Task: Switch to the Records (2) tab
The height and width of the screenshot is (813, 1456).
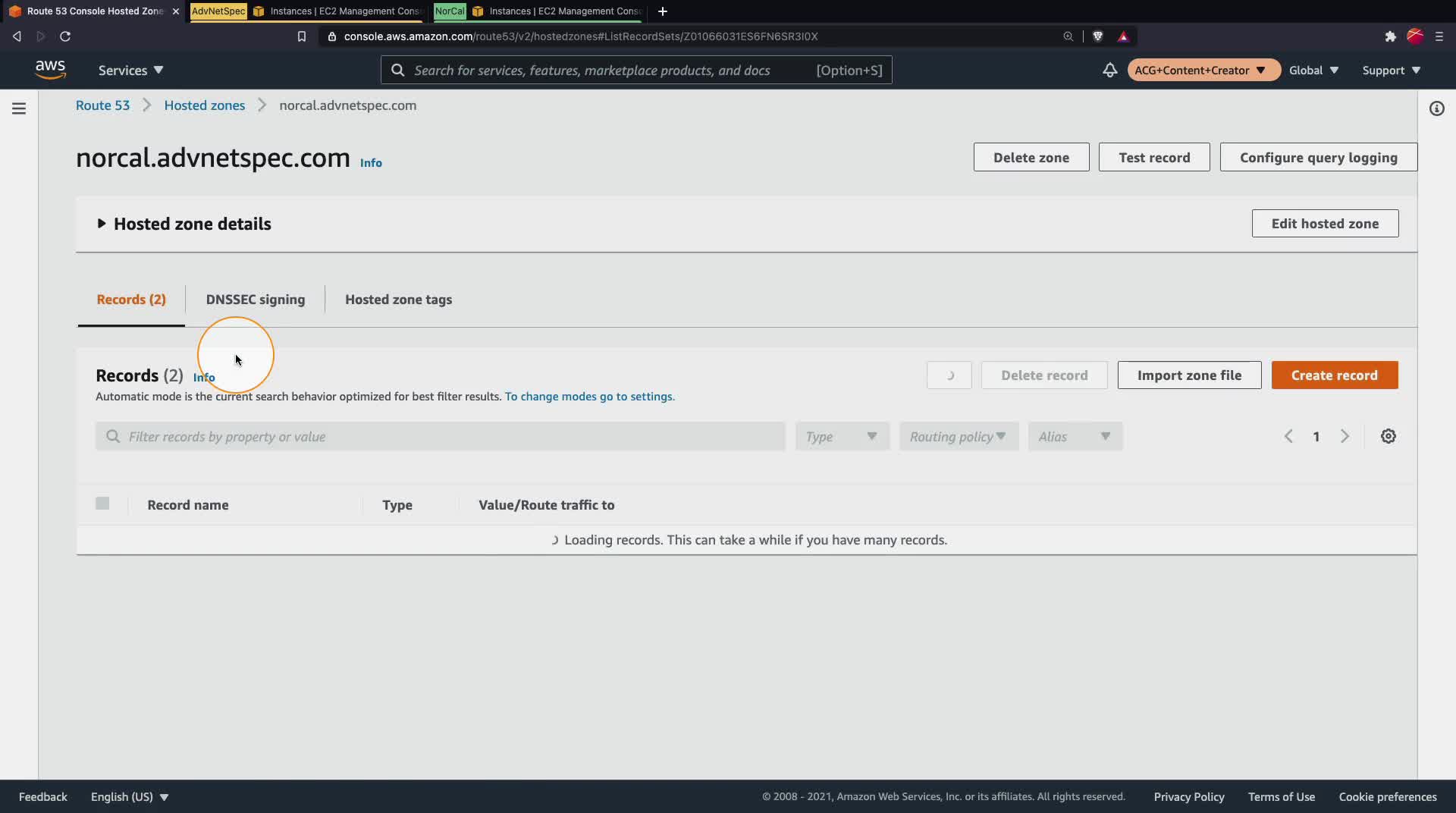Action: 131,300
